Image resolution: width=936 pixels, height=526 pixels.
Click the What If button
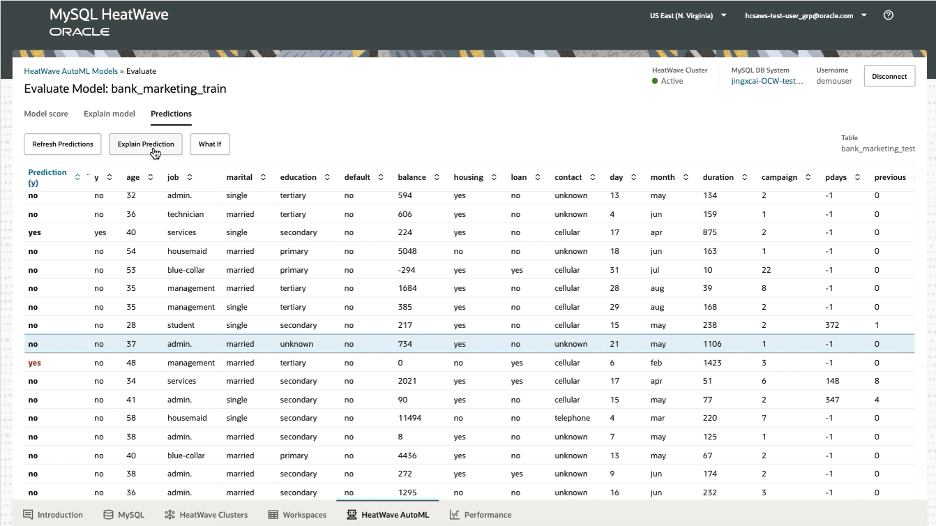[210, 144]
